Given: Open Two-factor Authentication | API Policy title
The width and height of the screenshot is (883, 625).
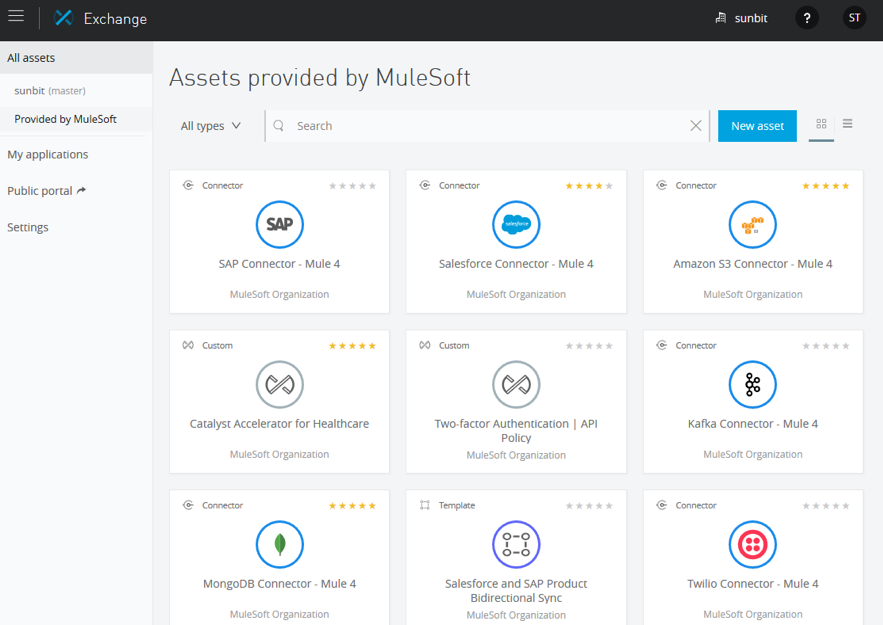Looking at the screenshot, I should pos(516,431).
